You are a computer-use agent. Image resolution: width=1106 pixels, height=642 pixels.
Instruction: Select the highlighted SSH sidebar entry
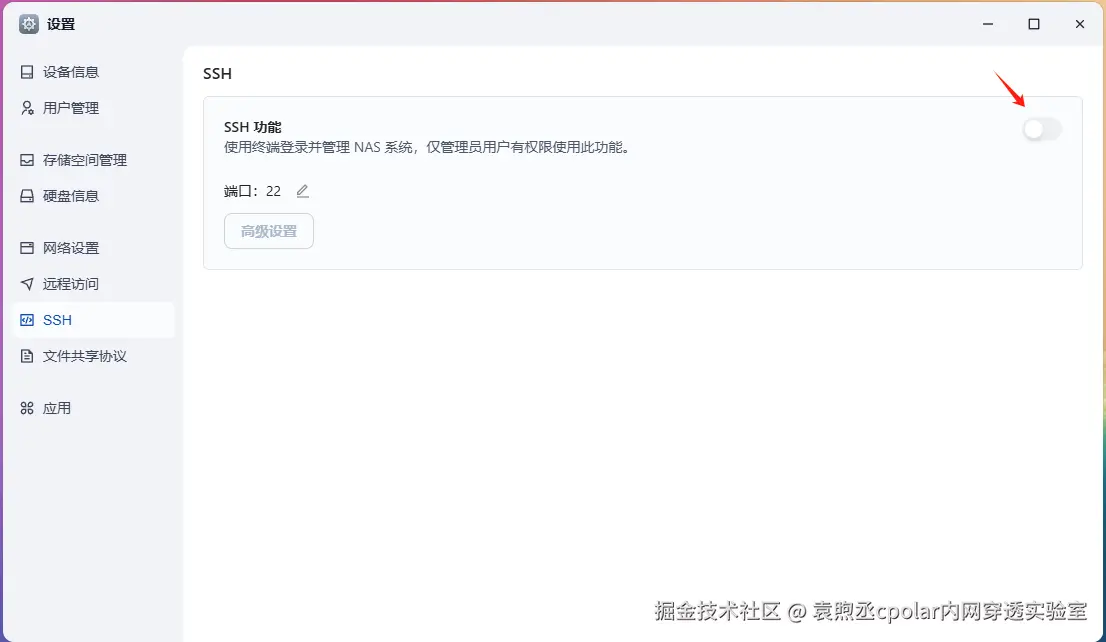click(x=58, y=319)
